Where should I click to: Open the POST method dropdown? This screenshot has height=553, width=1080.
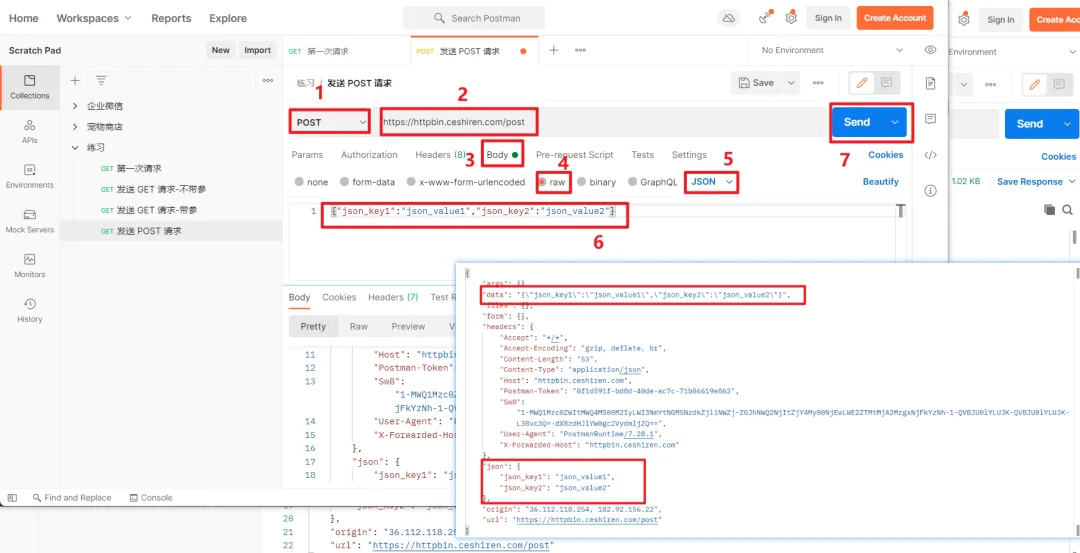(x=331, y=122)
